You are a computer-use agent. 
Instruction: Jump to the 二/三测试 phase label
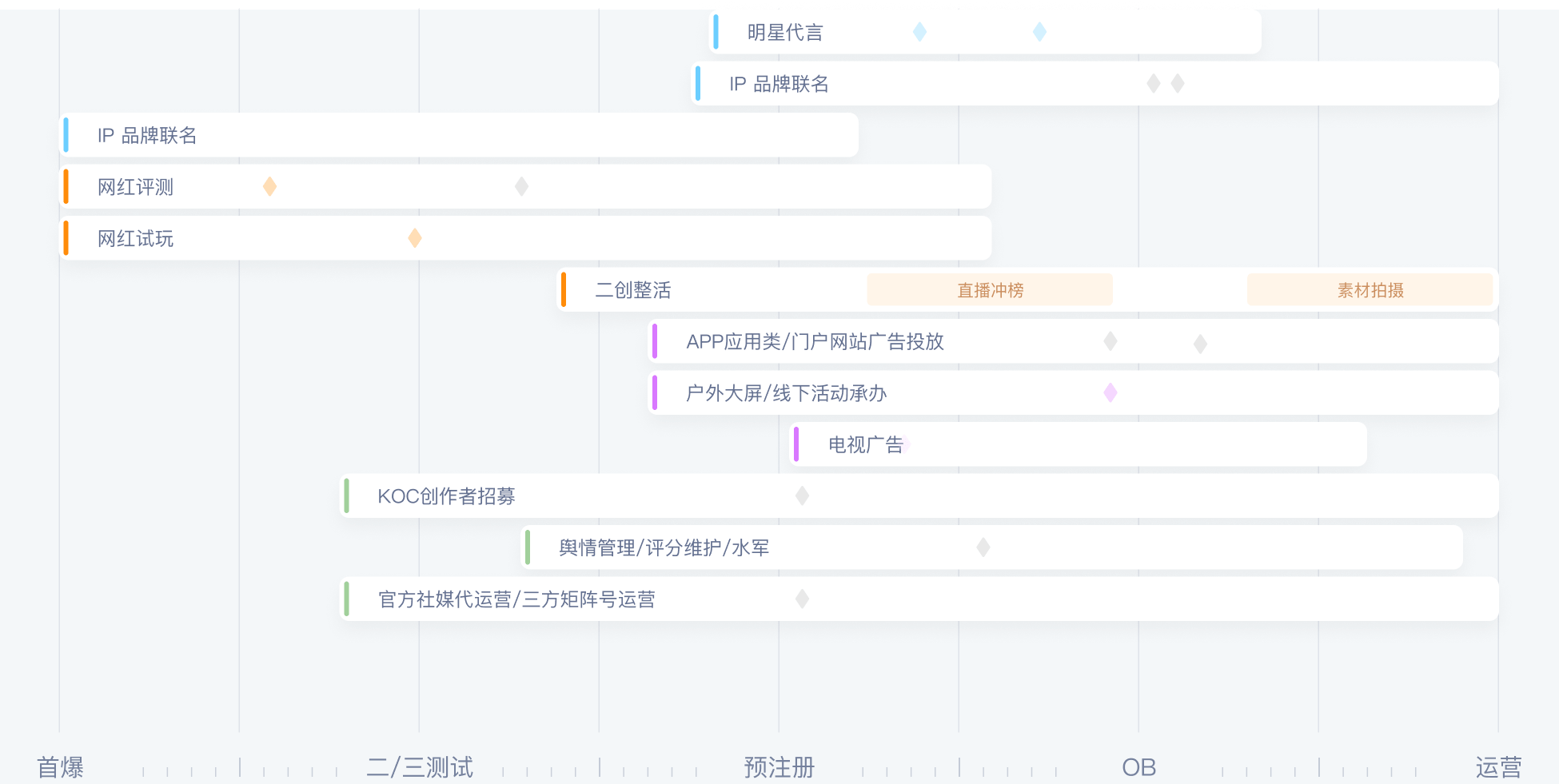420,767
